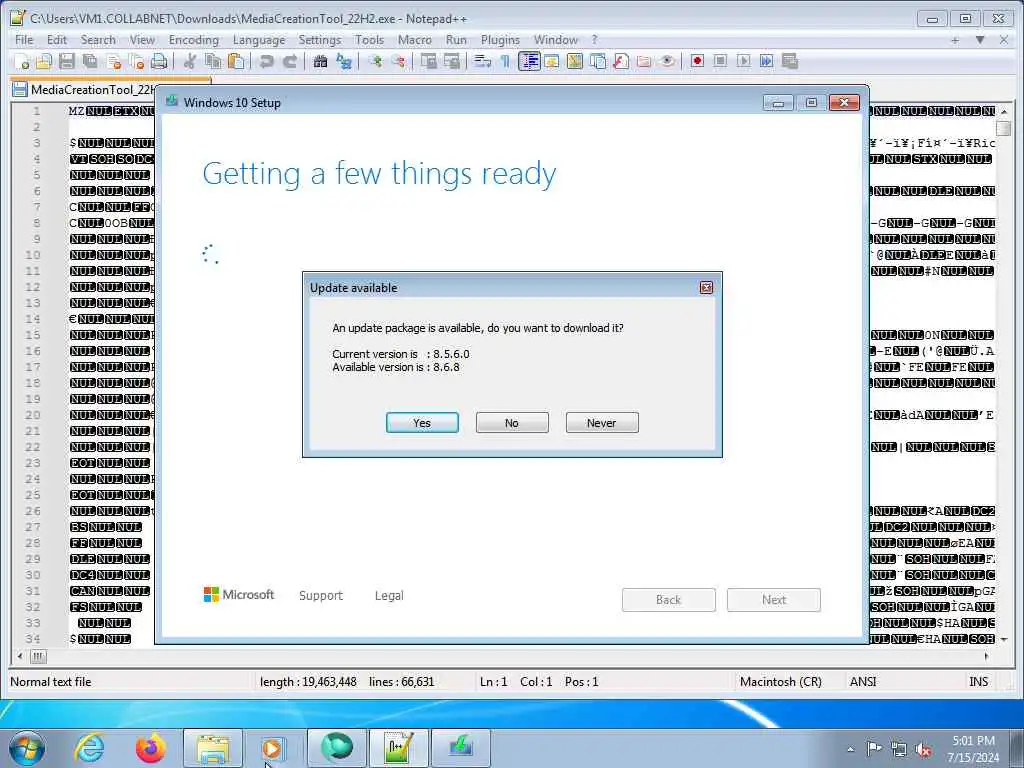Open Find with the binoculars icon
This screenshot has height=768, width=1024.
[x=320, y=61]
